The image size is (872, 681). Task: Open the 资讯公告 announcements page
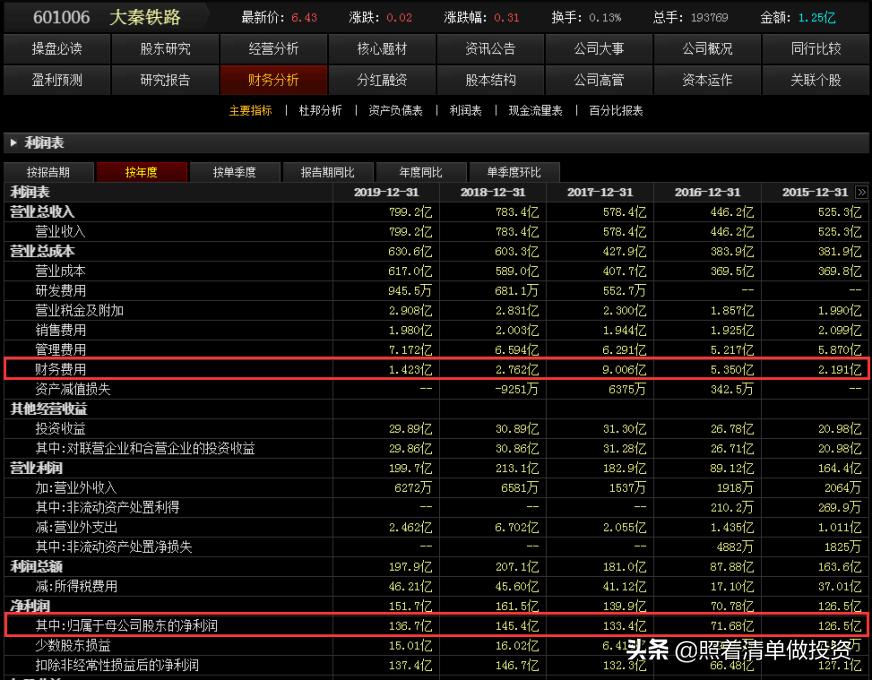pos(491,46)
